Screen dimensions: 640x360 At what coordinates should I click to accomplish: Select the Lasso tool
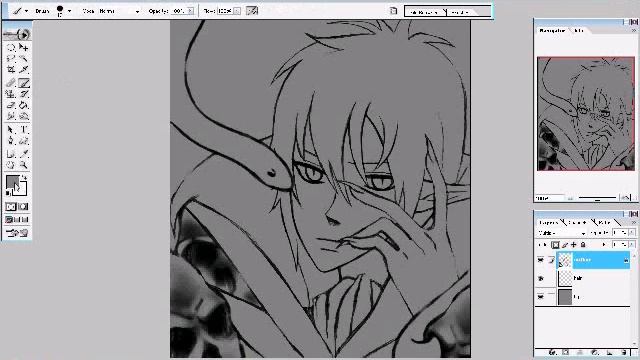click(11, 58)
